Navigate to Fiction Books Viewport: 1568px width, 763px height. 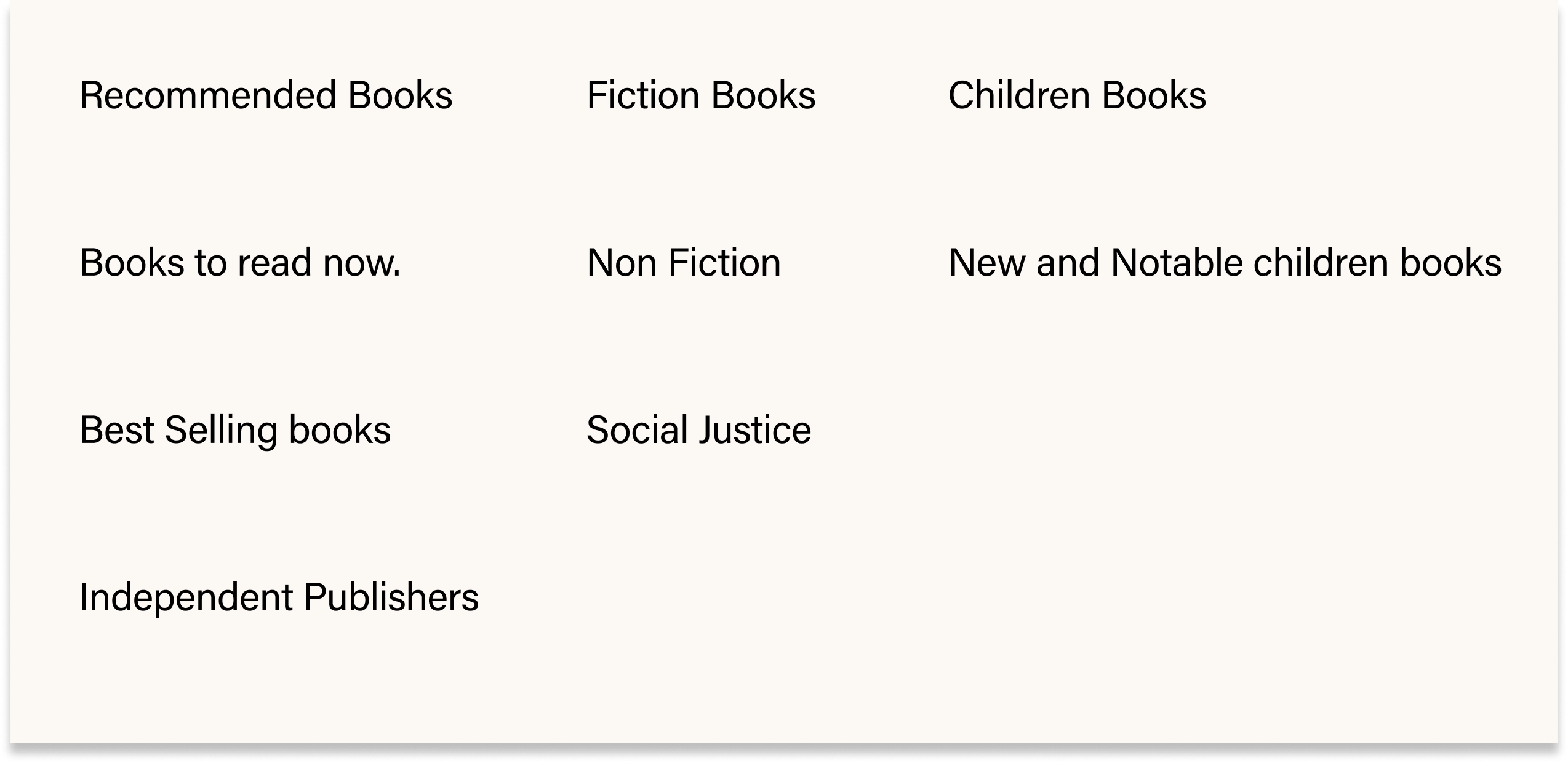701,95
